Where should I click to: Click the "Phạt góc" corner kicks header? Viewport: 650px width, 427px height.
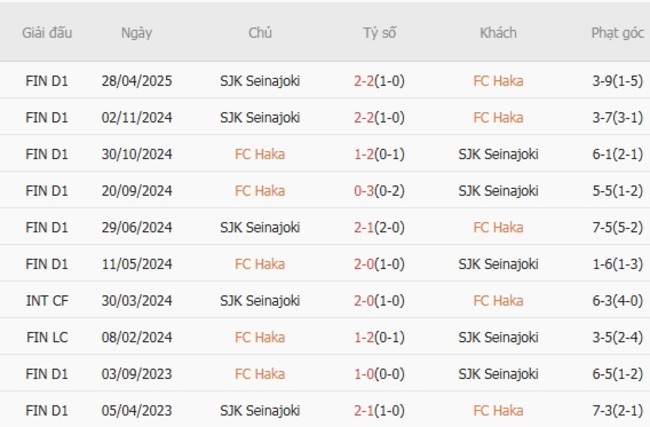617,33
